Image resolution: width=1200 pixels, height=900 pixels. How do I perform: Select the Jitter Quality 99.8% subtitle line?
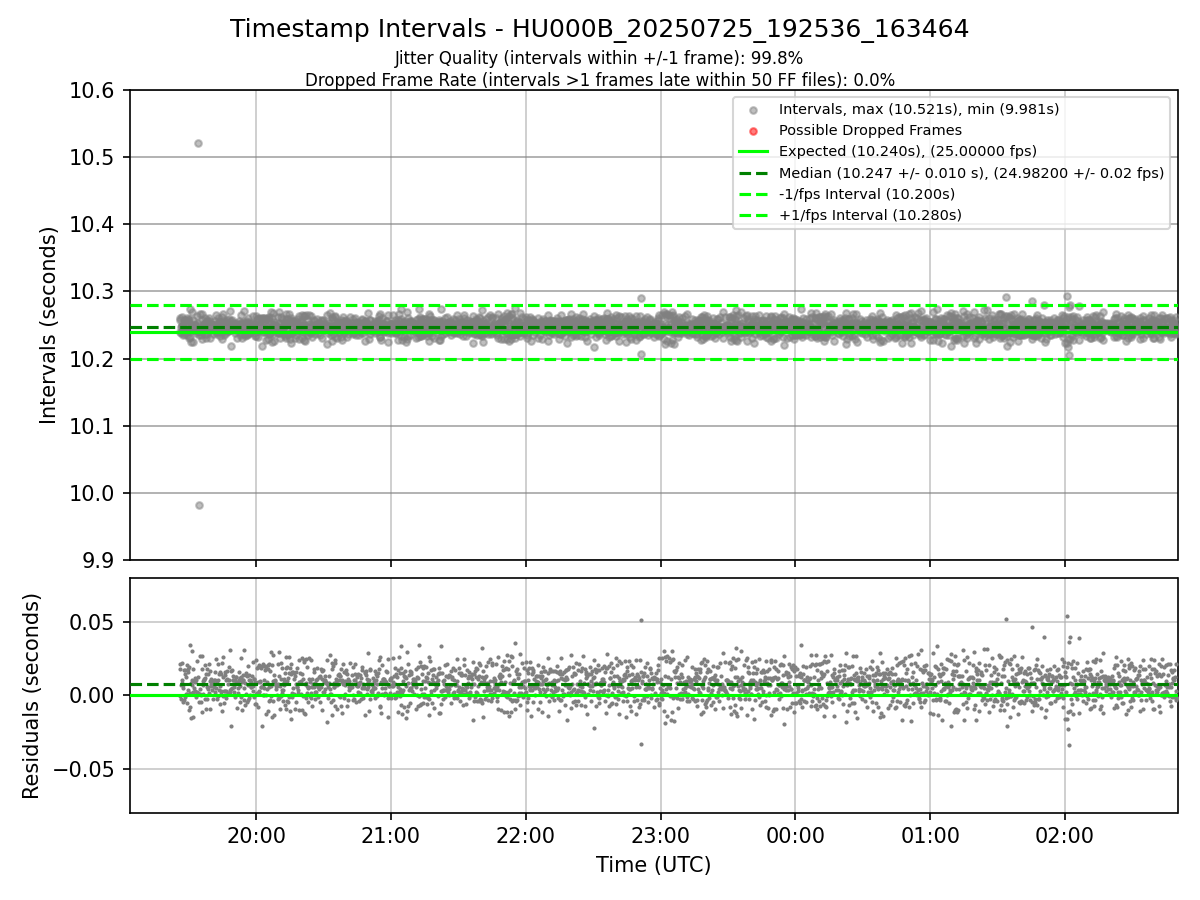pos(599,58)
